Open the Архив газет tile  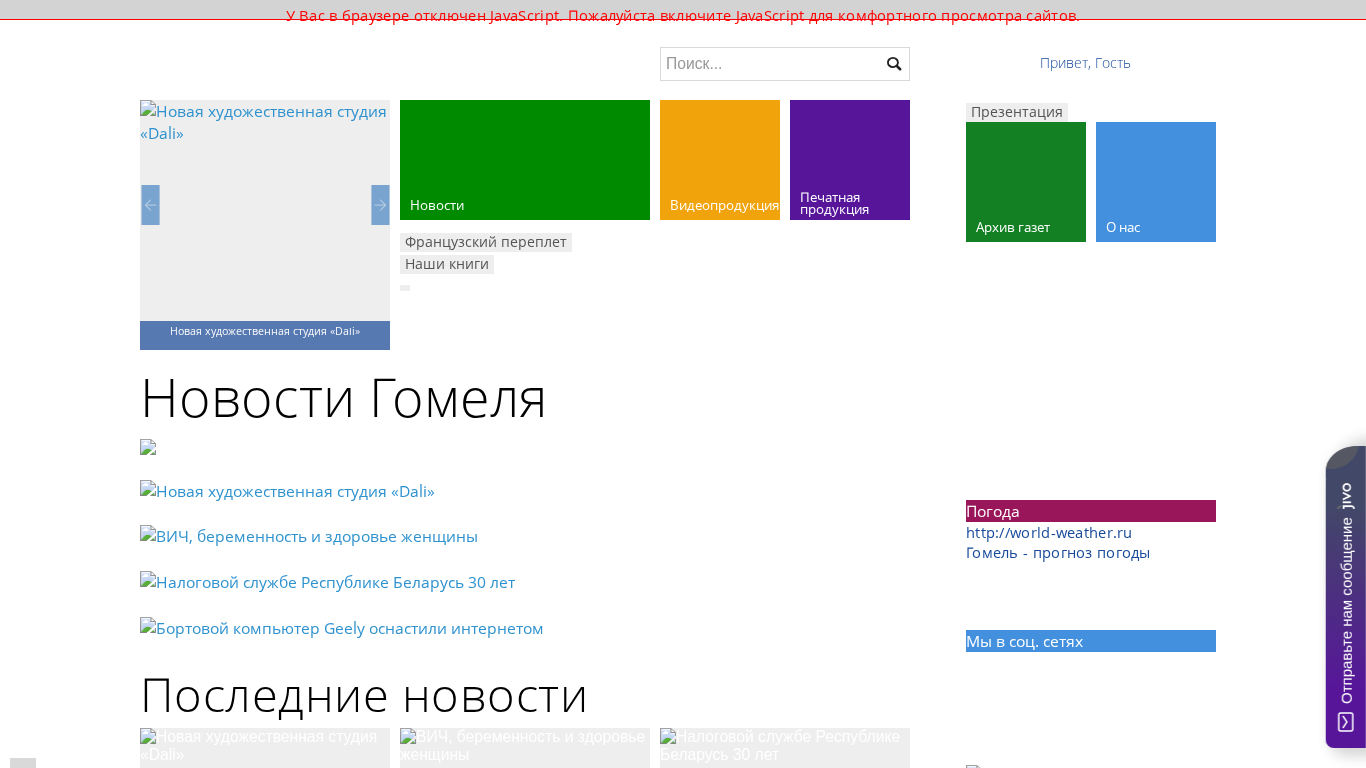tap(1026, 182)
